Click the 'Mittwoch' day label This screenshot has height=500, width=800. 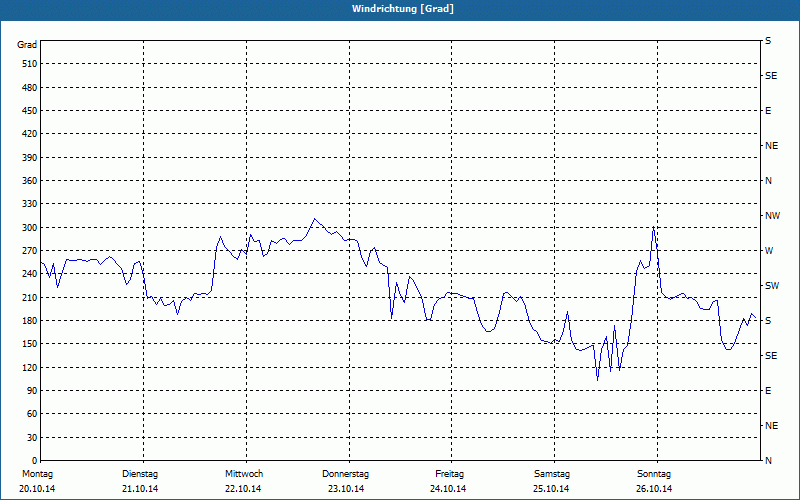tap(244, 474)
